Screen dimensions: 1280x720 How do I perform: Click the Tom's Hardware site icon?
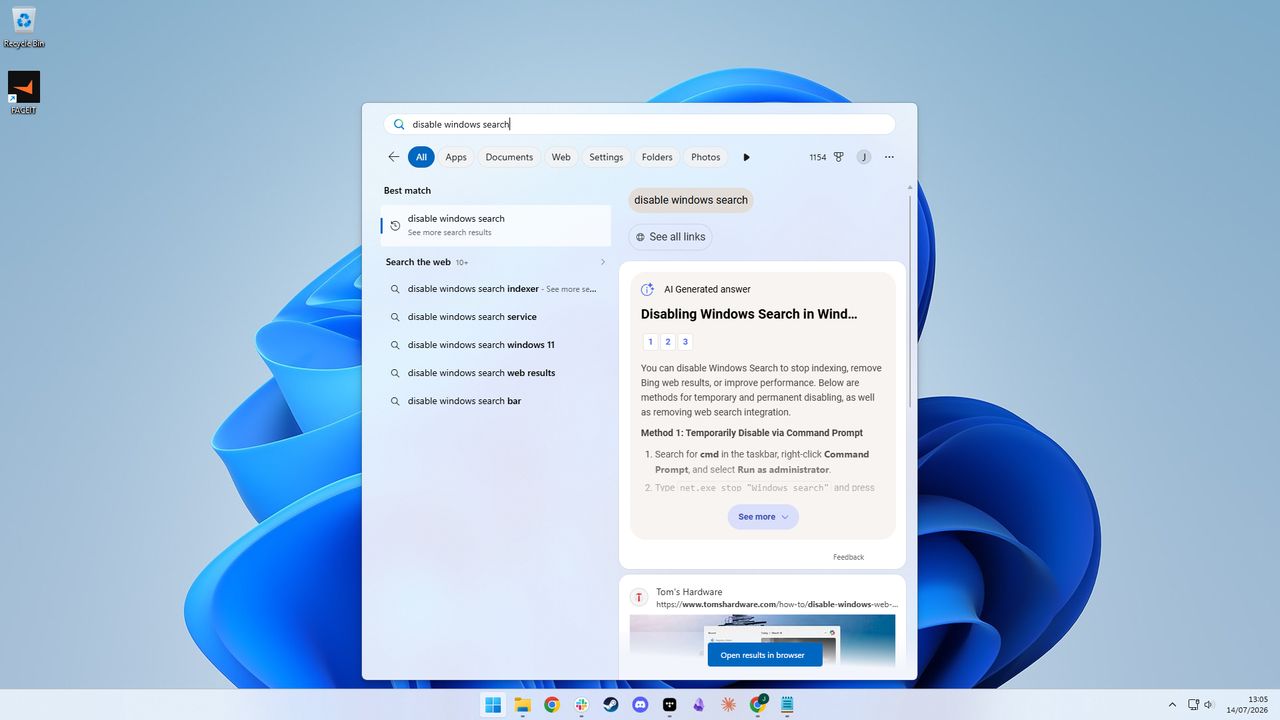tap(639, 598)
